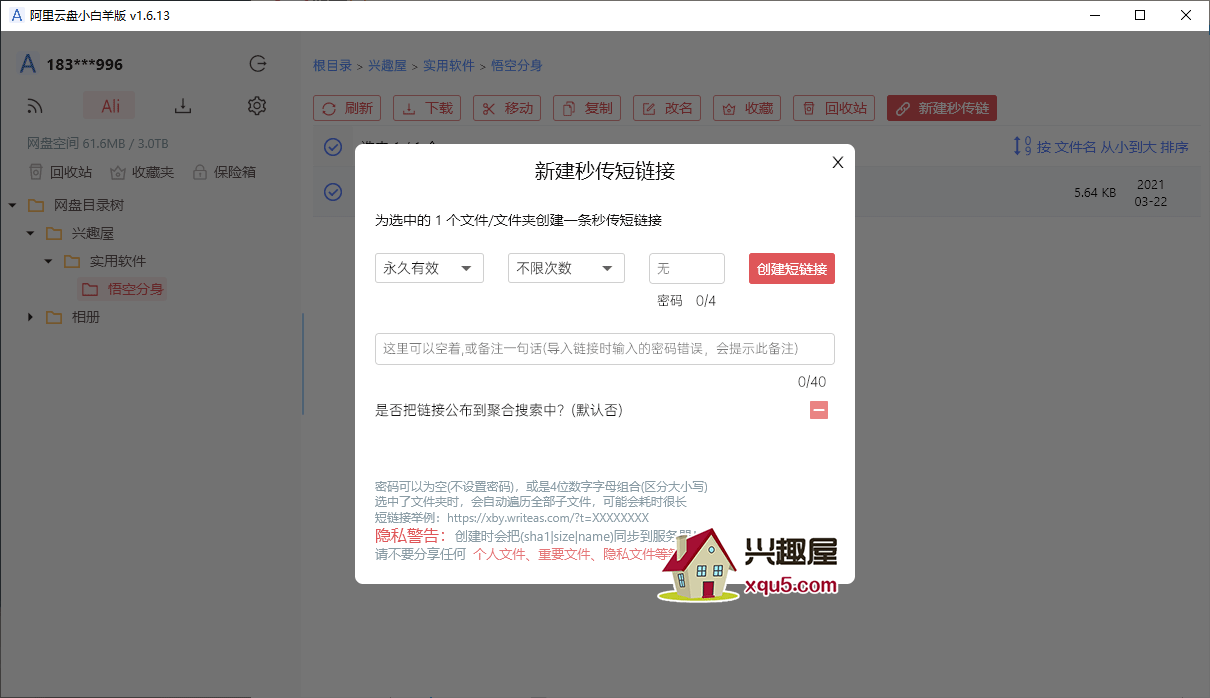The height and width of the screenshot is (698, 1210).
Task: Toggle the select-all files checkbox
Action: (x=333, y=148)
